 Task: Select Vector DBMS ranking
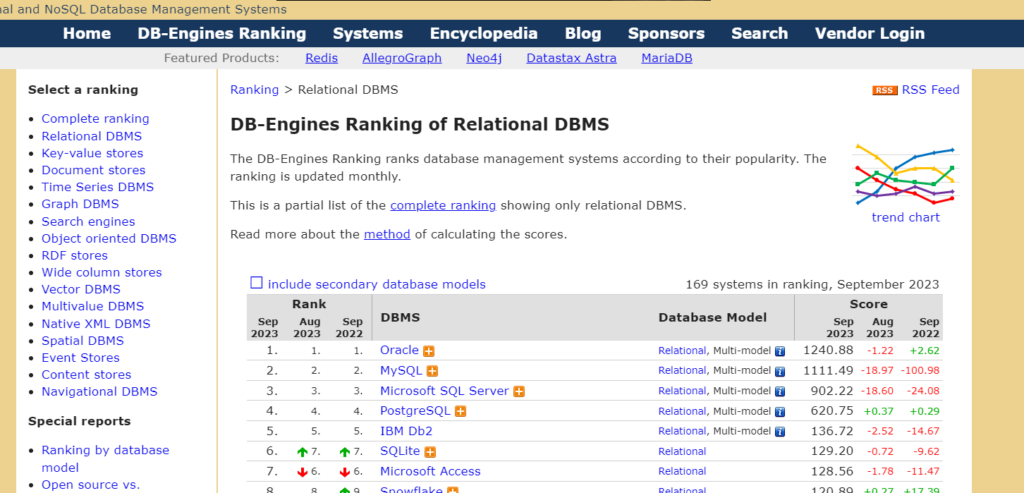click(81, 290)
